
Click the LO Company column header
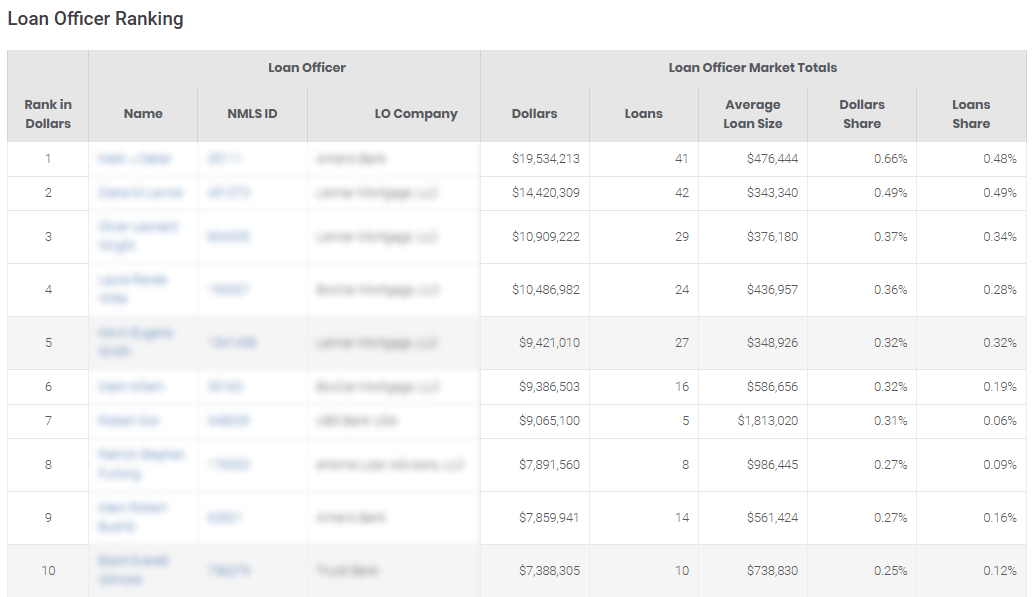pos(416,114)
